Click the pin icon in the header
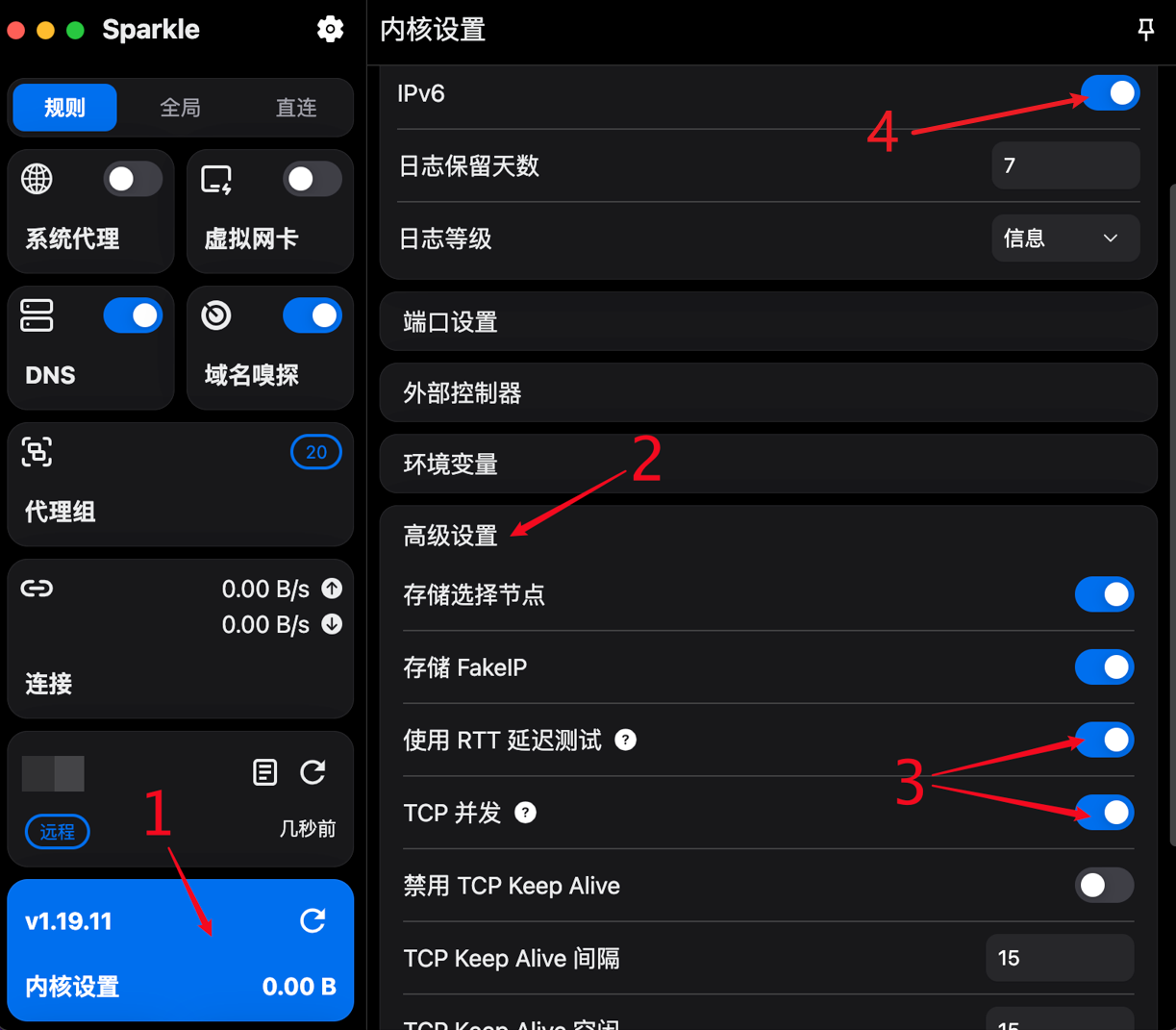Screen dimensions: 1176x1030 1145,29
